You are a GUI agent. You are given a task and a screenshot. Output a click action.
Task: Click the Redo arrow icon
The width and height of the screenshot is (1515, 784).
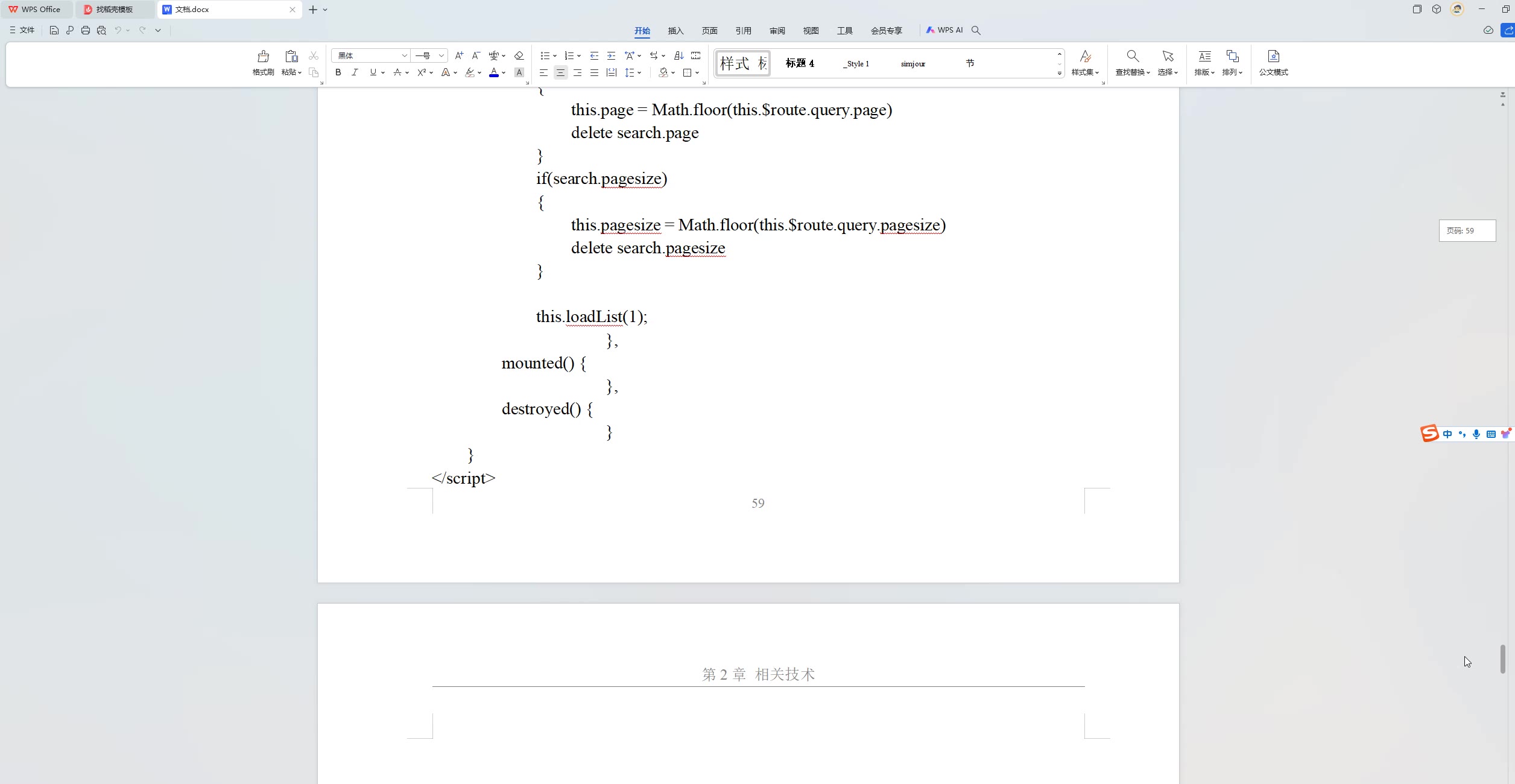(x=142, y=30)
